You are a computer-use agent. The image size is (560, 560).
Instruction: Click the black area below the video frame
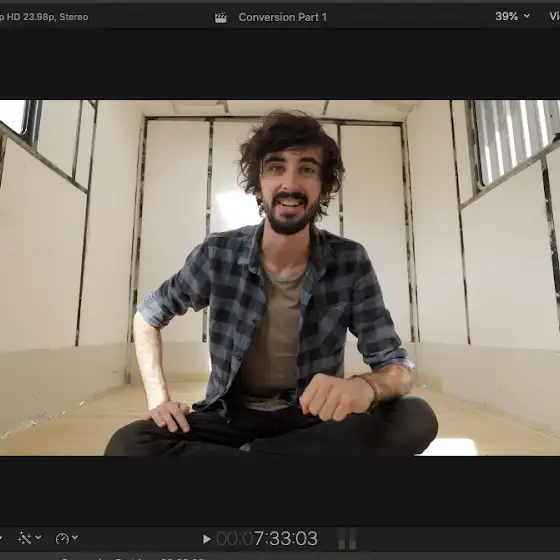pos(280,491)
